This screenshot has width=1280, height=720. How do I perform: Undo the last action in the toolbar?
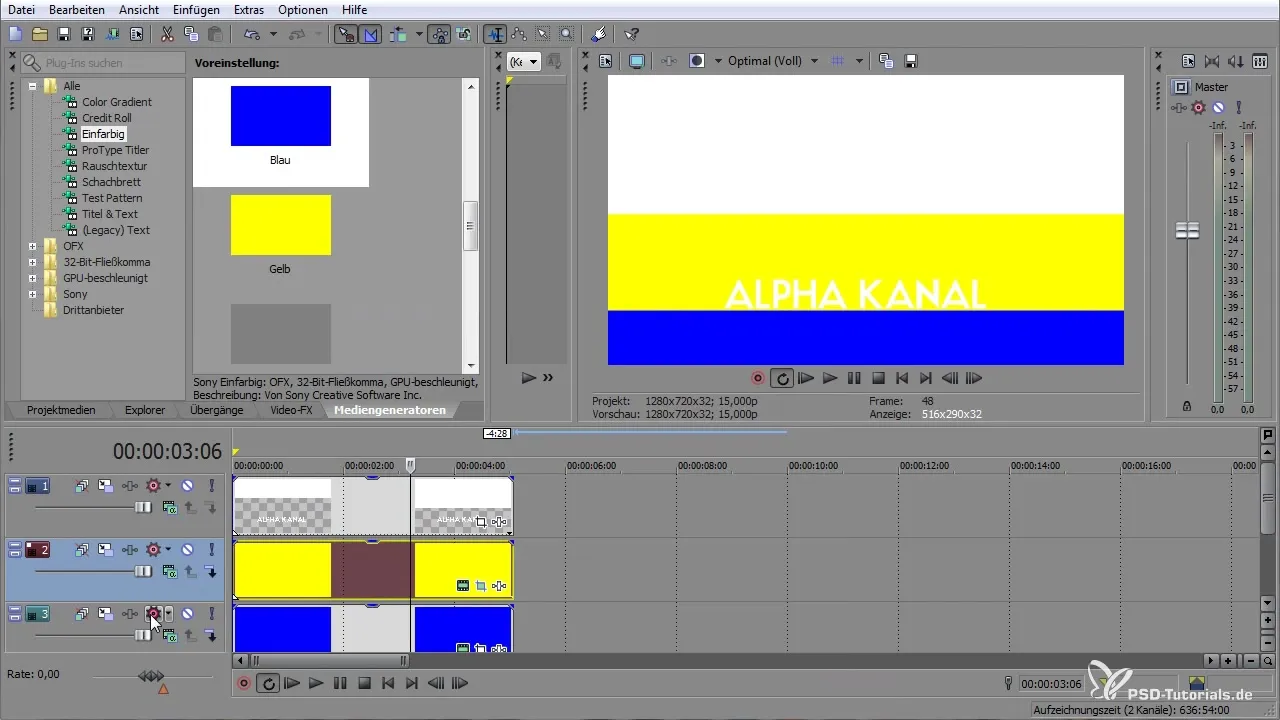point(251,34)
